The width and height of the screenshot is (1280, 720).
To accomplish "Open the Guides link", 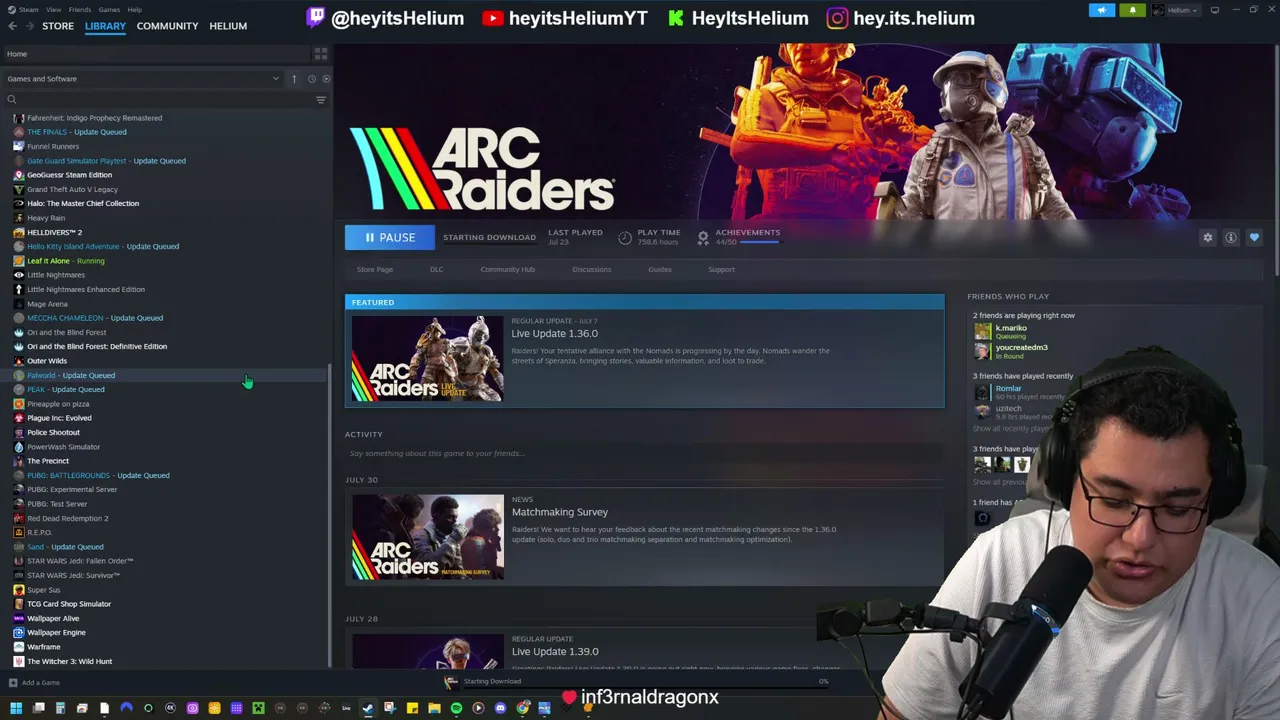I will click(x=660, y=270).
